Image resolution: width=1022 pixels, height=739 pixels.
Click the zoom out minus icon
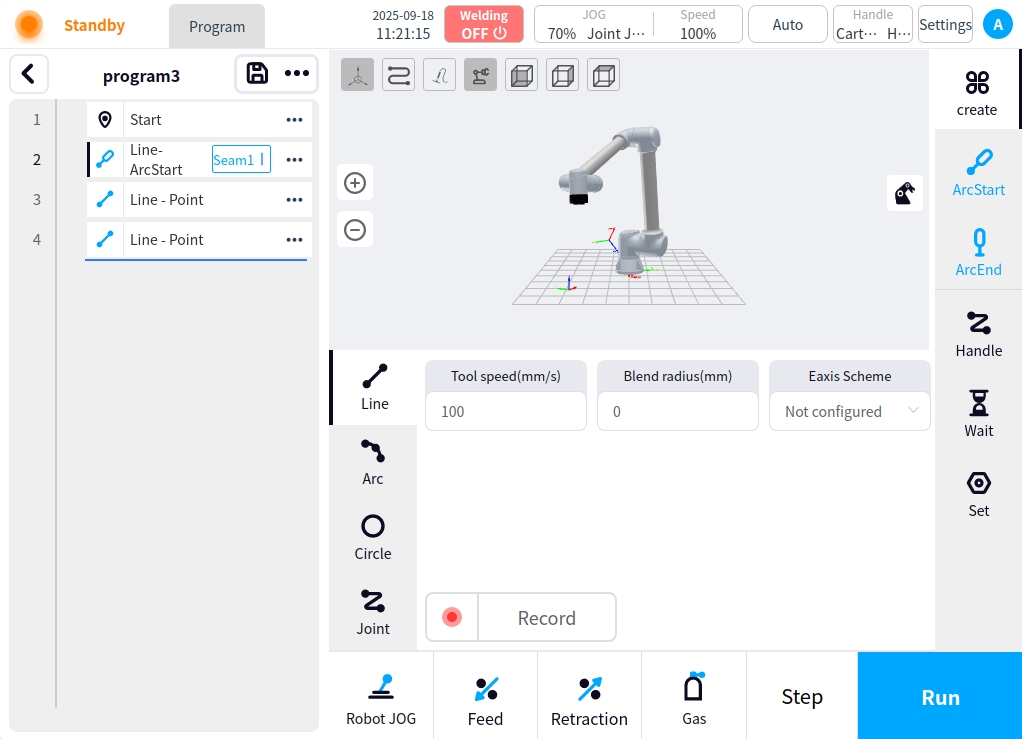355,230
